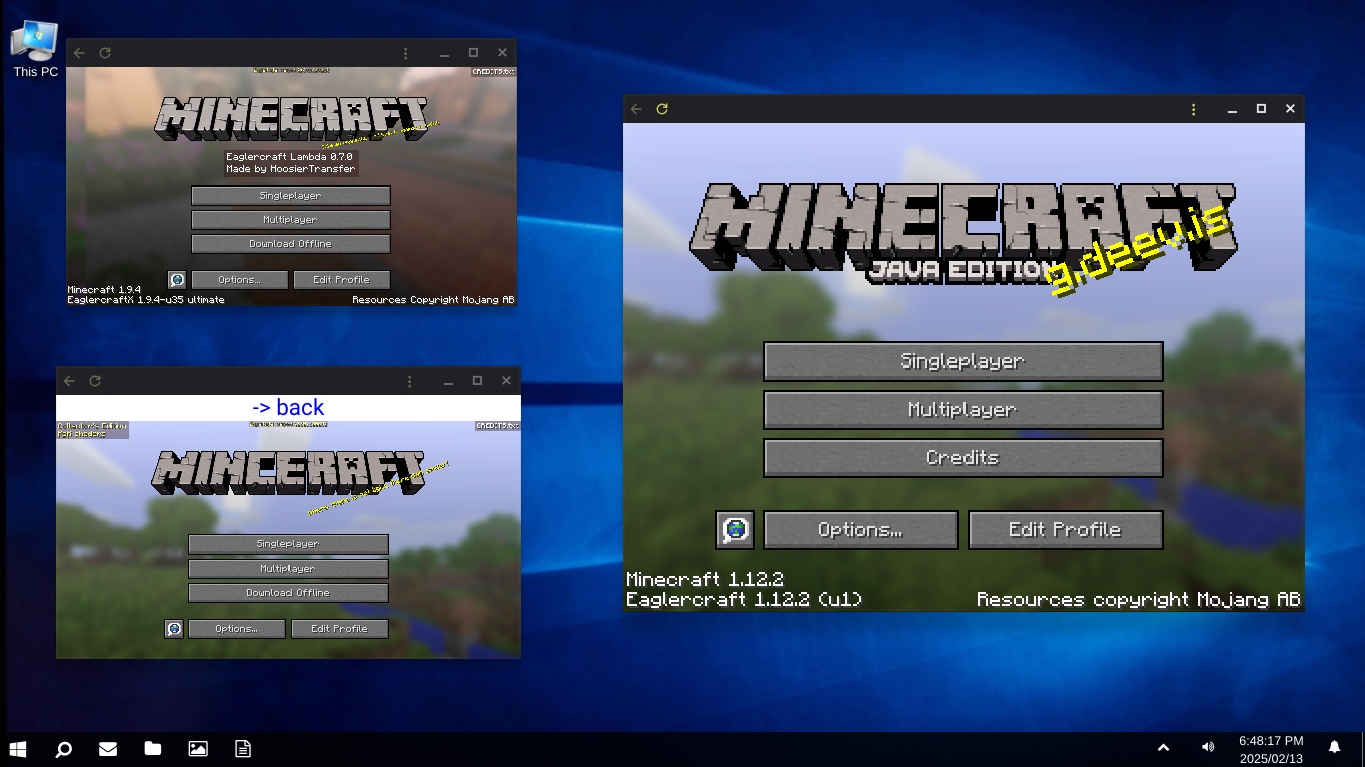Image resolution: width=1365 pixels, height=767 pixels.
Task: Reload the Eaglercraft 1.12.2 window
Action: point(662,109)
